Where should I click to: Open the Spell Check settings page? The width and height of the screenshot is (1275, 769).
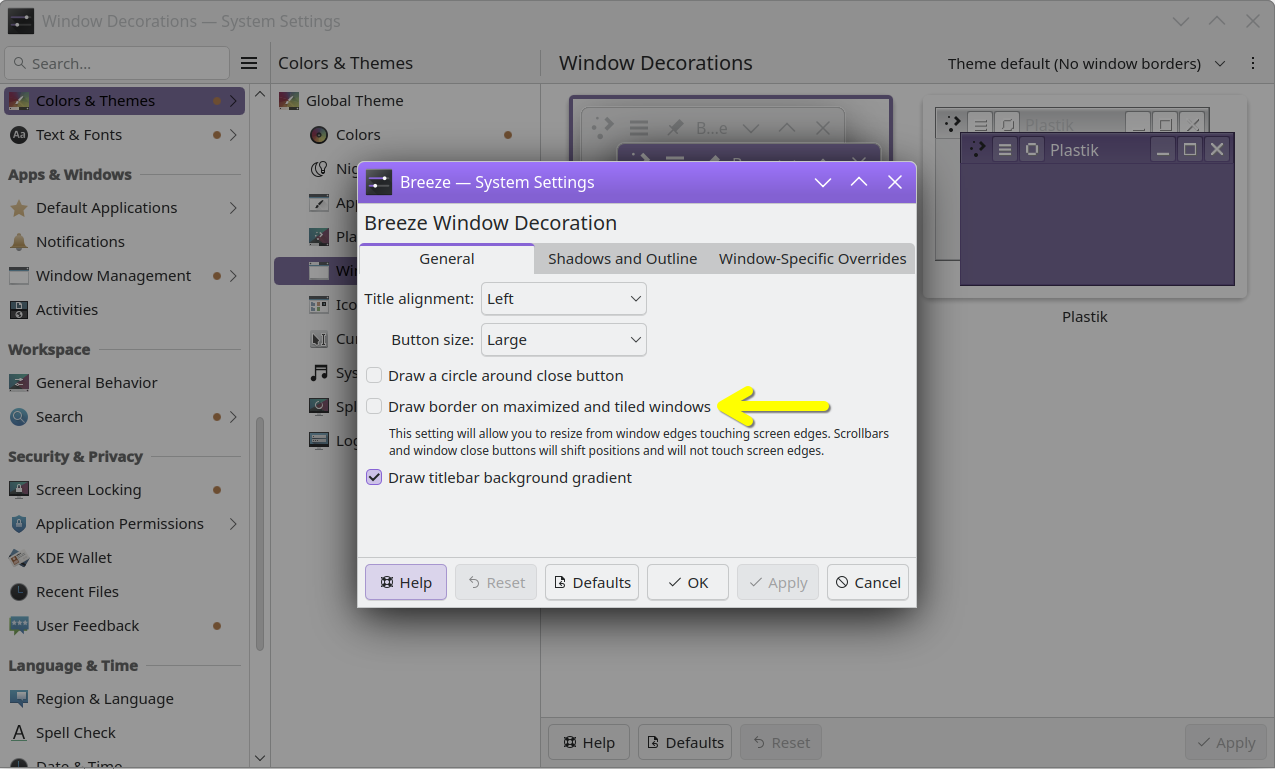[x=125, y=733]
